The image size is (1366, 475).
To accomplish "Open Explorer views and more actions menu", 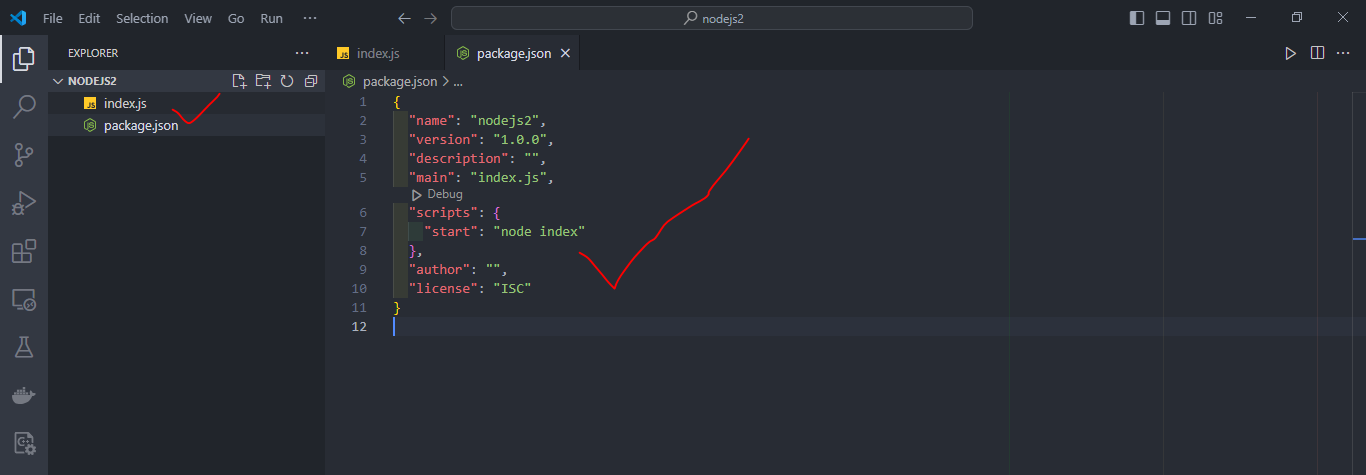I will point(302,53).
